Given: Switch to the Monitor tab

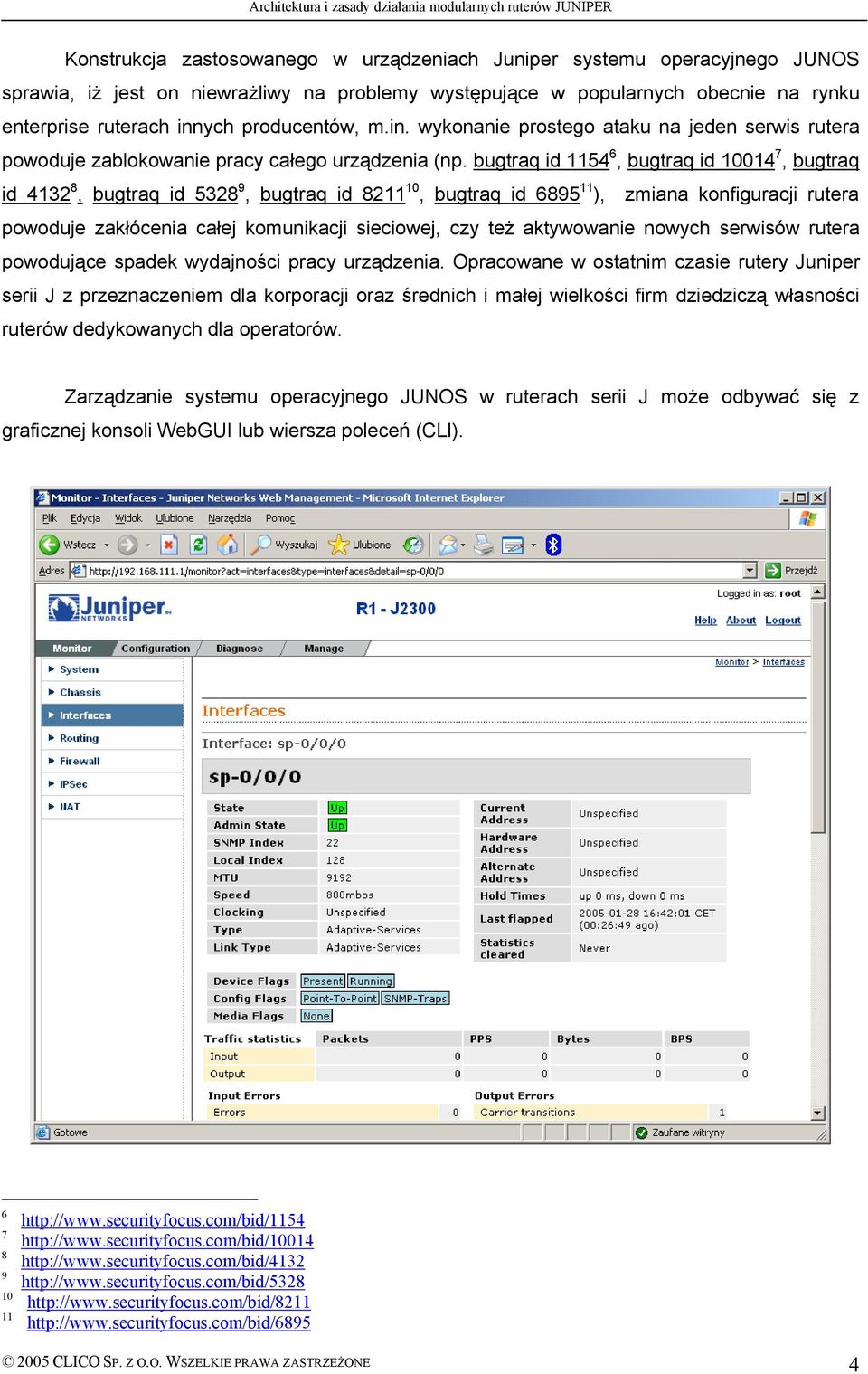Looking at the screenshot, I should coord(72,649).
